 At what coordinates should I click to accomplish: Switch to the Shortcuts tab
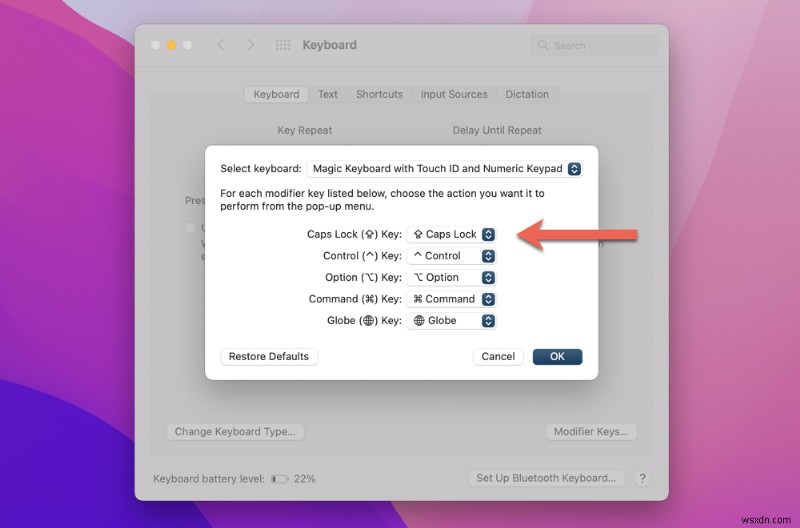click(x=380, y=94)
